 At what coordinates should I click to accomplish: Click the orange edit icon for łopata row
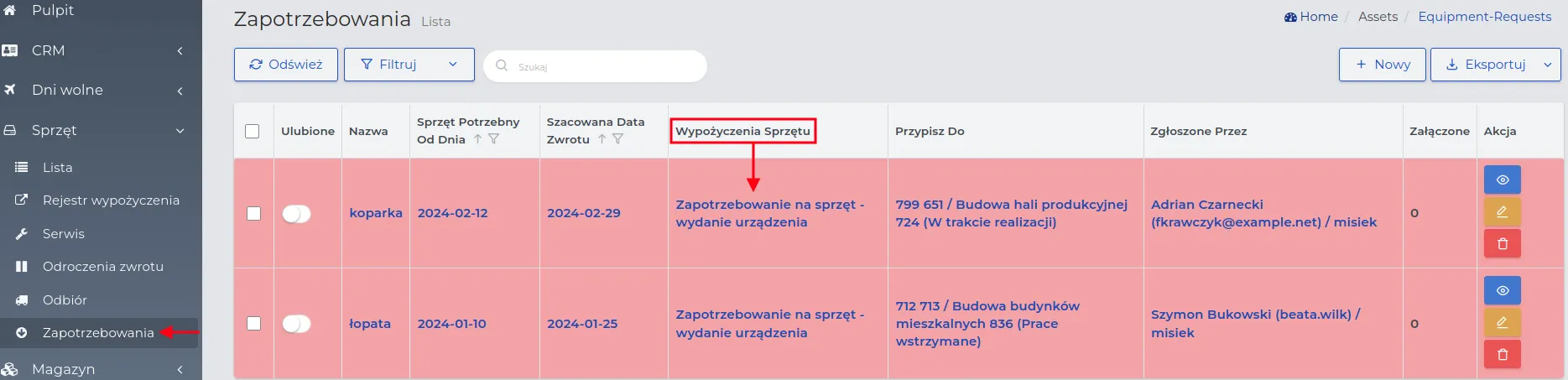(1502, 322)
